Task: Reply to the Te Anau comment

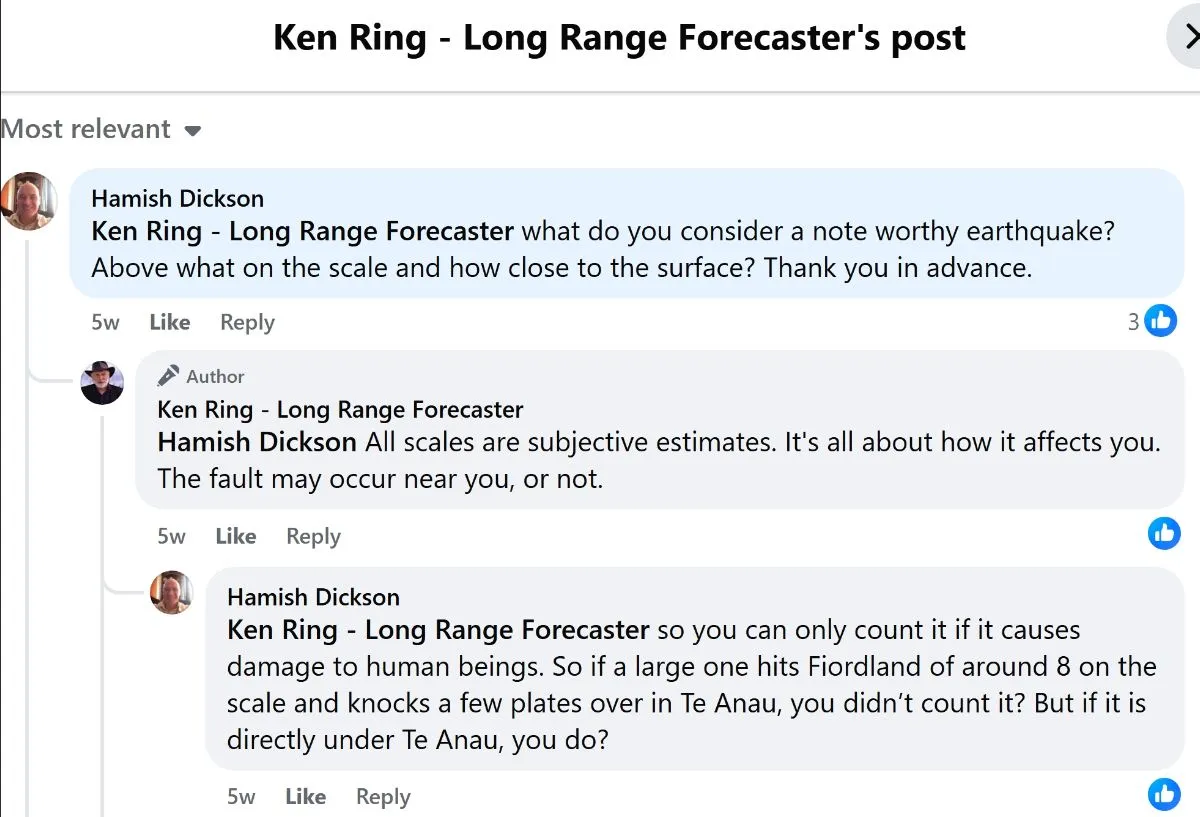Action: 383,796
